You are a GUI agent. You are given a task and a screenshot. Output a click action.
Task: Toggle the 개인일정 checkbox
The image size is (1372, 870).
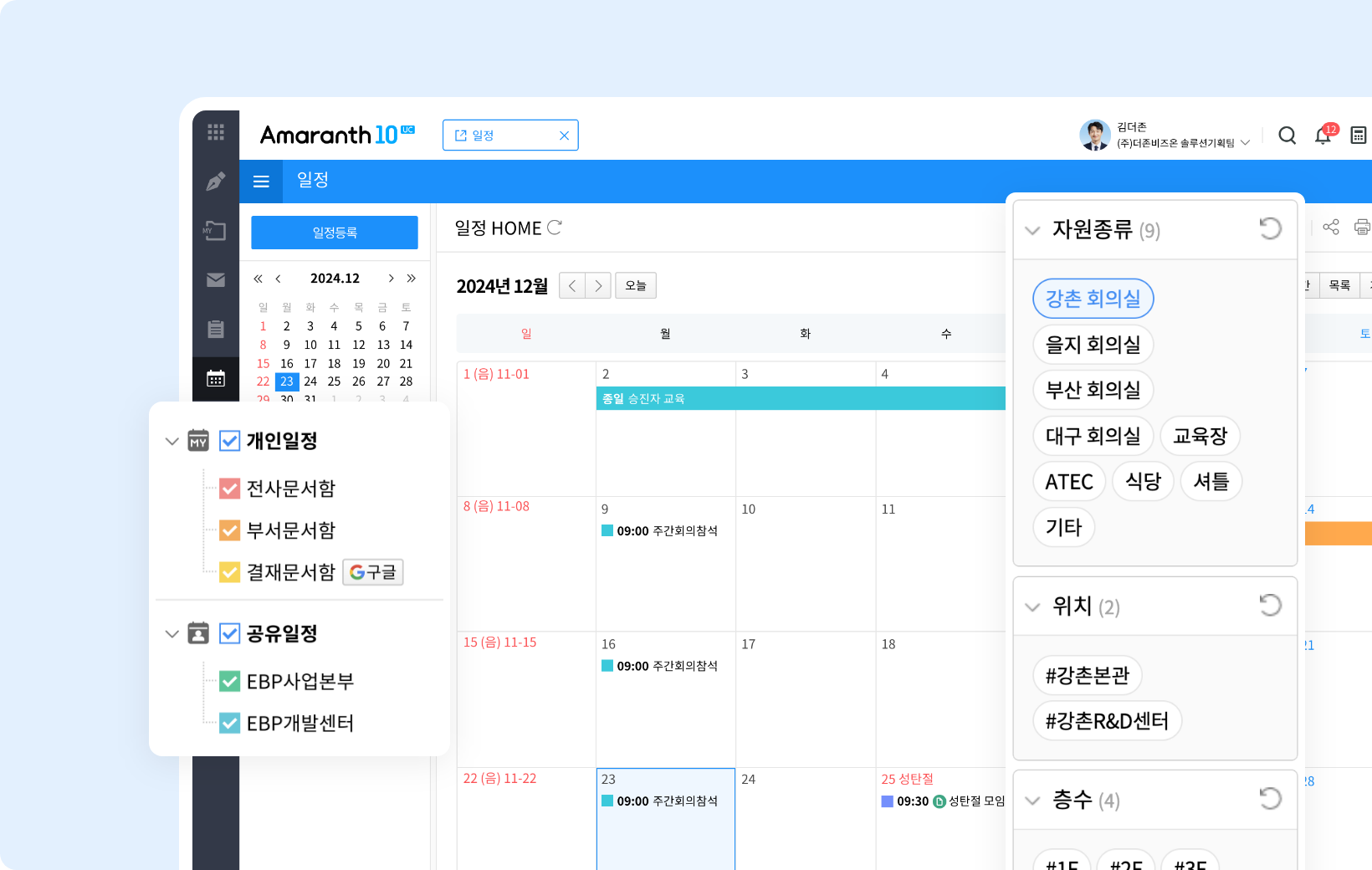tap(229, 441)
